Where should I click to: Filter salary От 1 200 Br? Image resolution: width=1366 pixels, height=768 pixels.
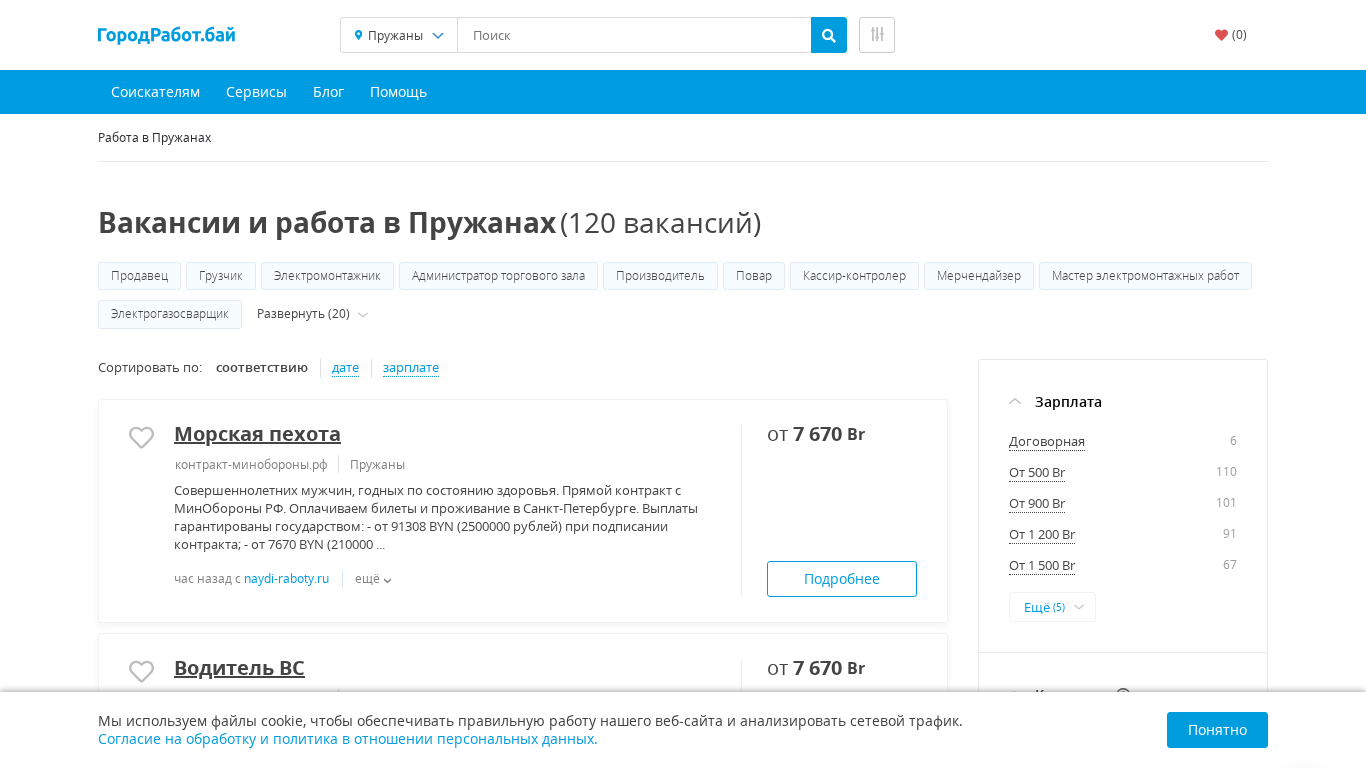click(x=1042, y=535)
